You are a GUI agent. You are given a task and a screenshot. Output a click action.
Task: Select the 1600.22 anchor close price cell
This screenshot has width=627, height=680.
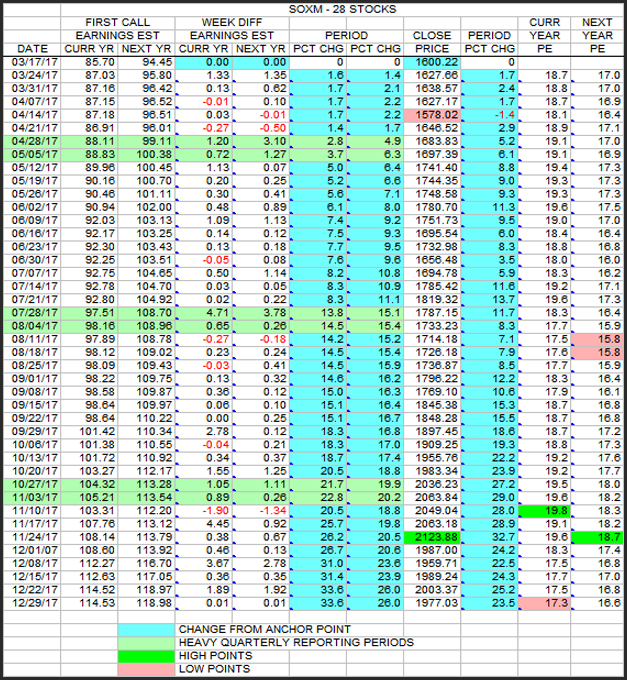point(432,61)
